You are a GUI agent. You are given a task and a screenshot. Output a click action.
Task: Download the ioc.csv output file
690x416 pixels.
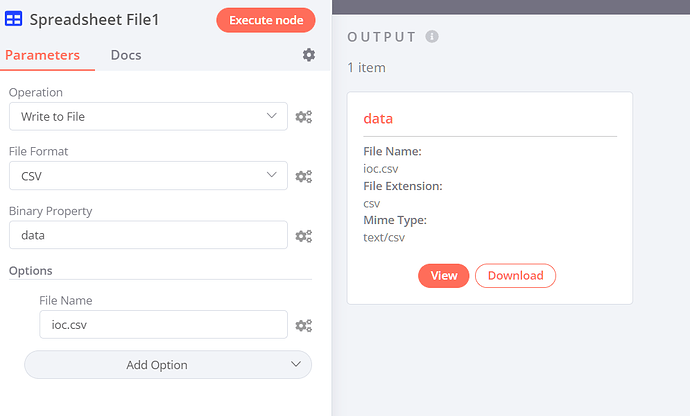click(515, 276)
